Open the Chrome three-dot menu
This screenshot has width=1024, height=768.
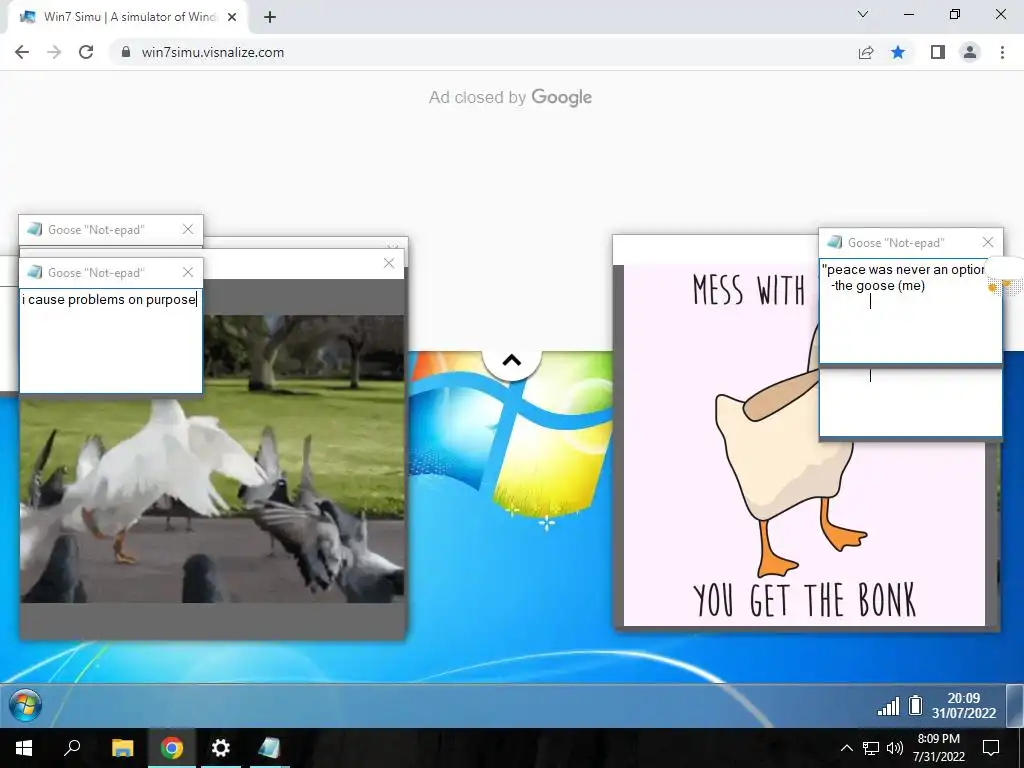coord(1002,52)
